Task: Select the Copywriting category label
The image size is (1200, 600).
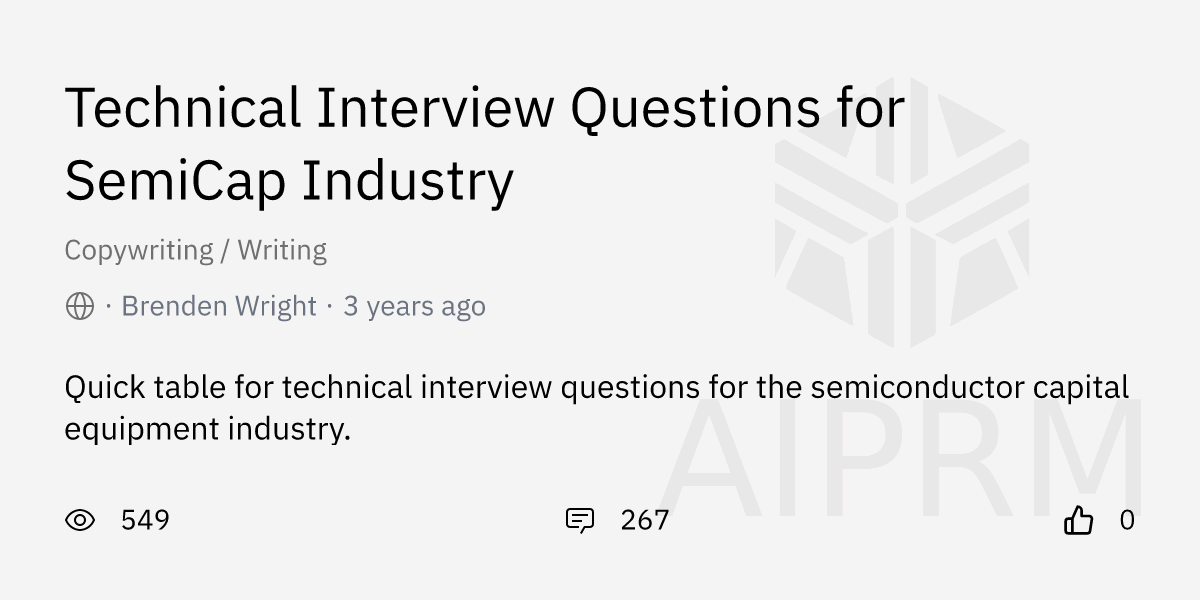Action: (139, 250)
